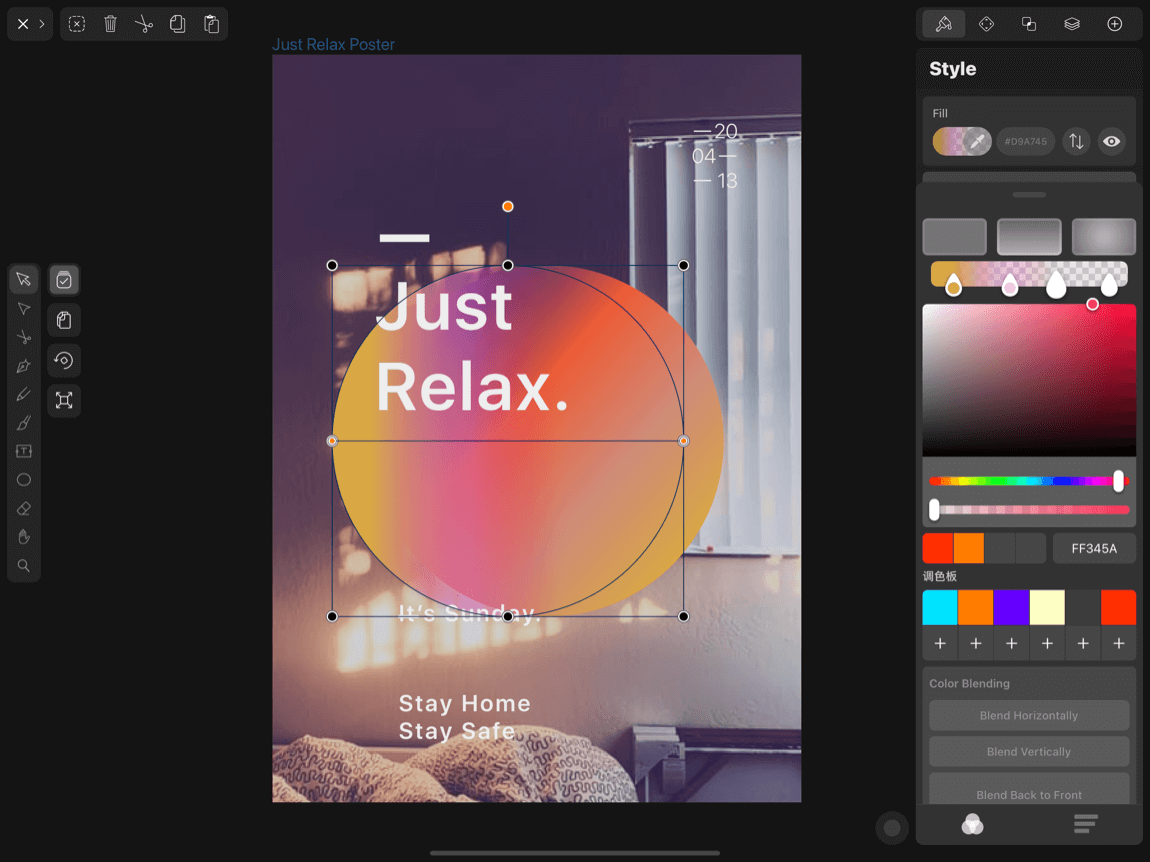Screen dimensions: 1150x862
Task: Add color below the cyan swatch
Action: (x=940, y=643)
